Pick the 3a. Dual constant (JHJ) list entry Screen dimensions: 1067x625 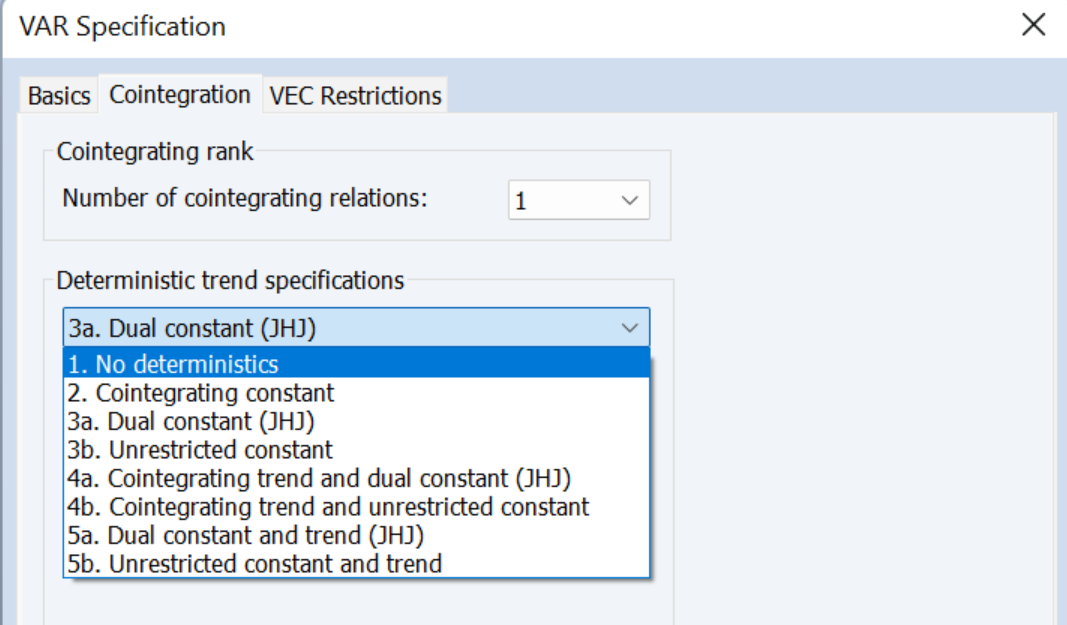pos(356,421)
